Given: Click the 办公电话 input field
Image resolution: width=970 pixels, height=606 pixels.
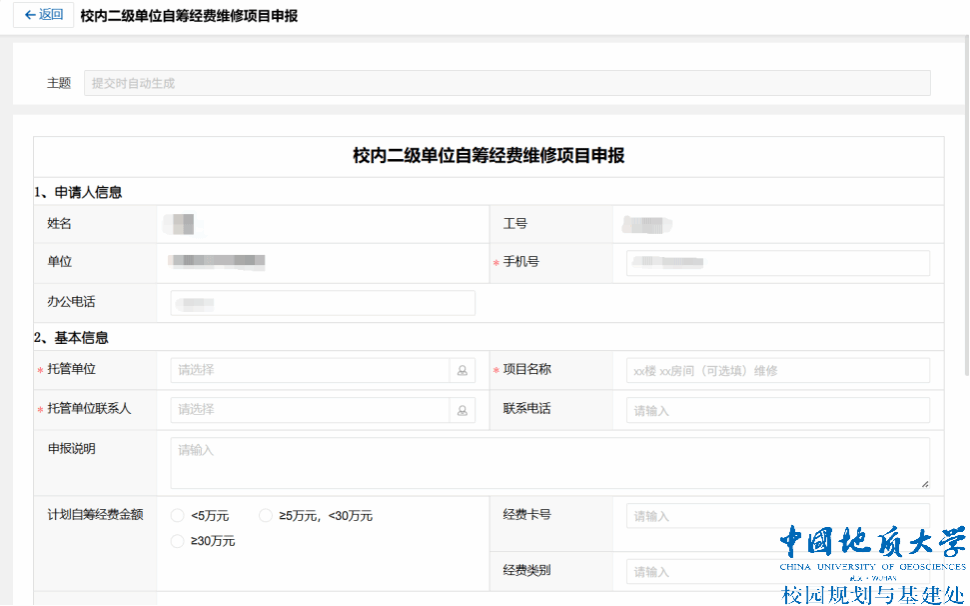Looking at the screenshot, I should coord(322,303).
